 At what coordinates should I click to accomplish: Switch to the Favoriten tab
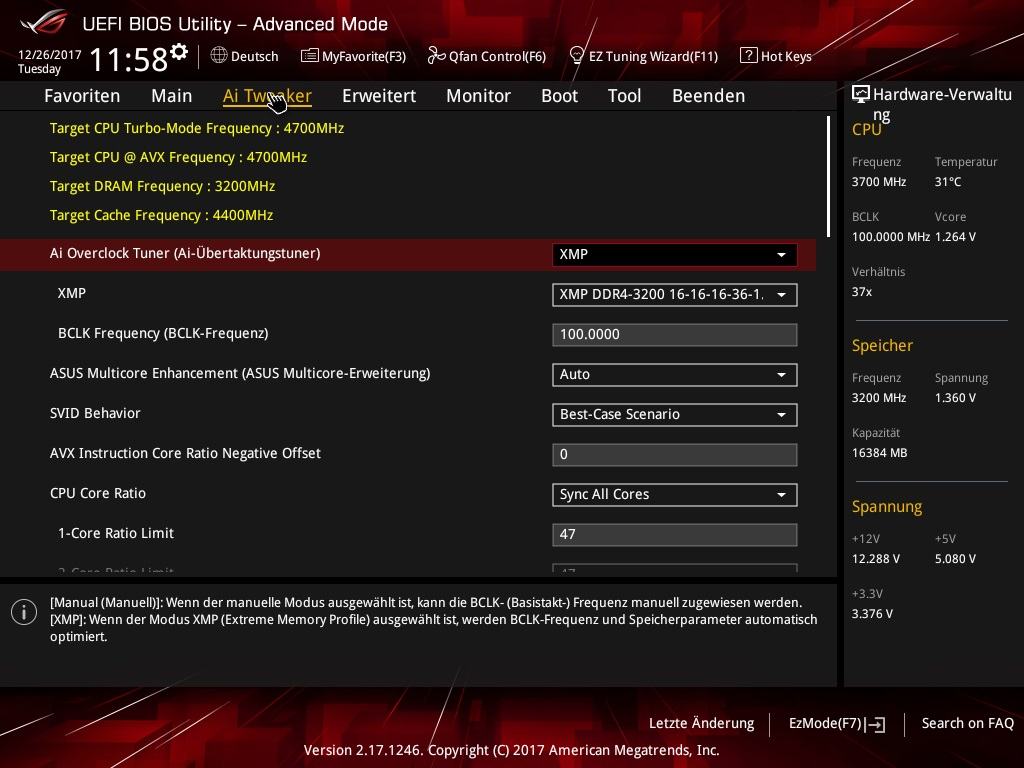click(82, 96)
